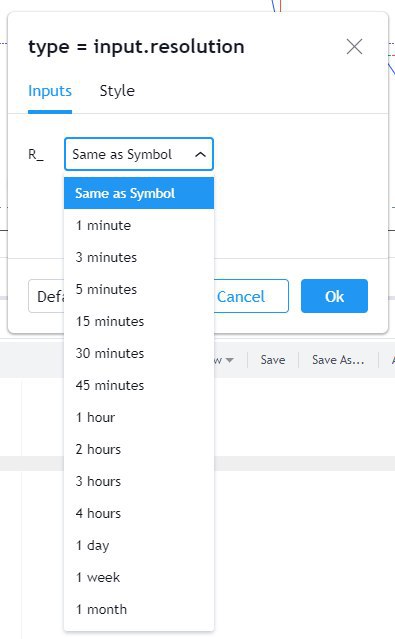Viewport: 395px width, 639px height.
Task: Open the Inputs tab
Action: (50, 91)
